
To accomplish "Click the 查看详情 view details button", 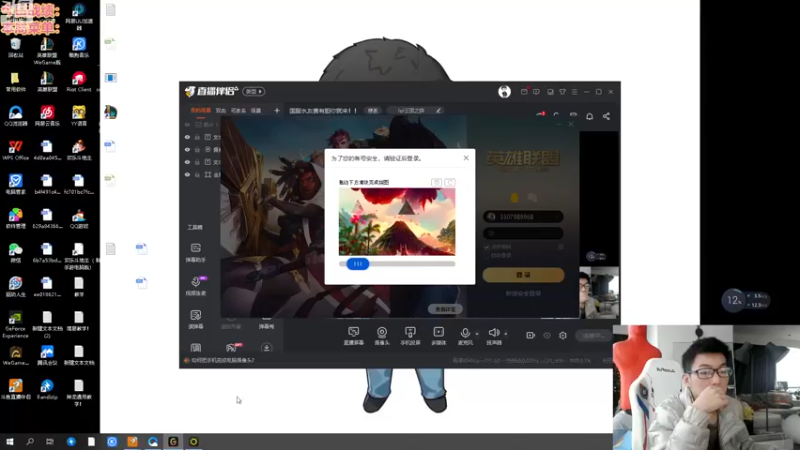I will pyautogui.click(x=445, y=309).
